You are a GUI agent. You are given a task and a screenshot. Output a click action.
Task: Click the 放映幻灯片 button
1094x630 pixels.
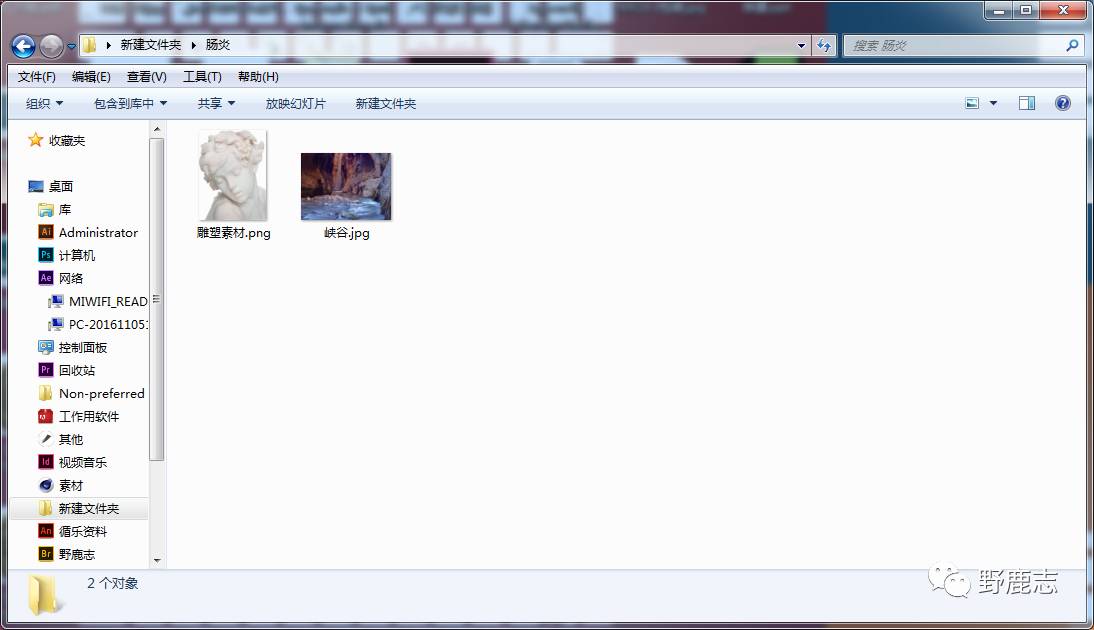tap(295, 103)
